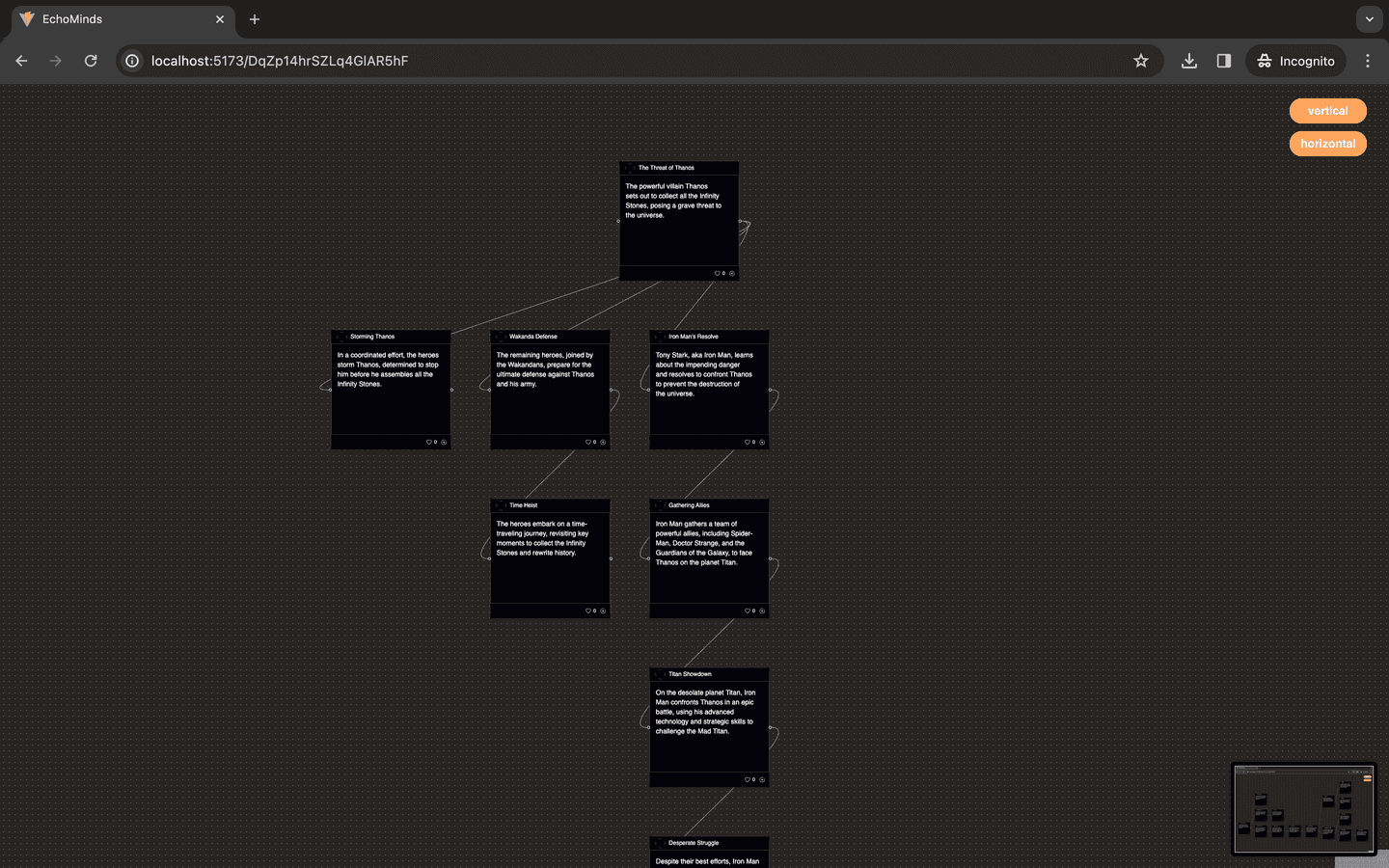
Task: Like the Time Heist card
Action: coord(588,611)
